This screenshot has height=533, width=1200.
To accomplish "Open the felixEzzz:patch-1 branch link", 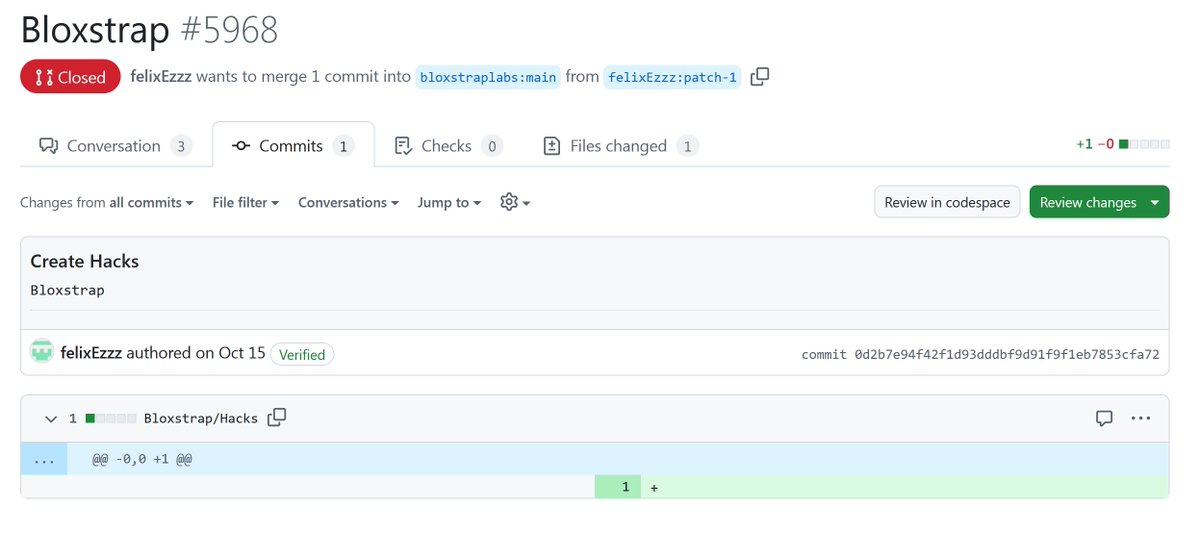I will [x=672, y=77].
